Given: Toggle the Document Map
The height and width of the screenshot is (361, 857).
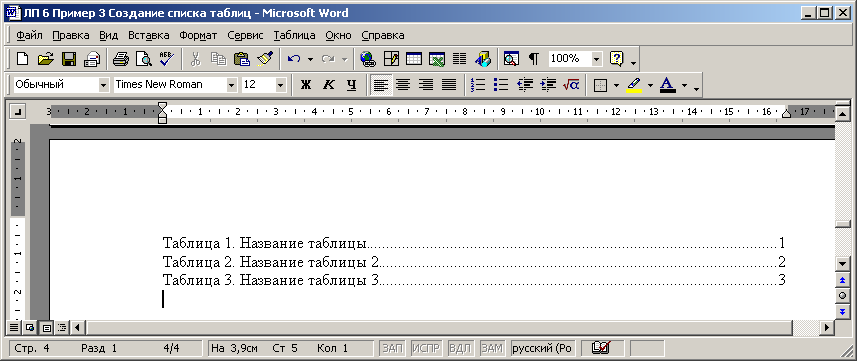Looking at the screenshot, I should (x=511, y=59).
